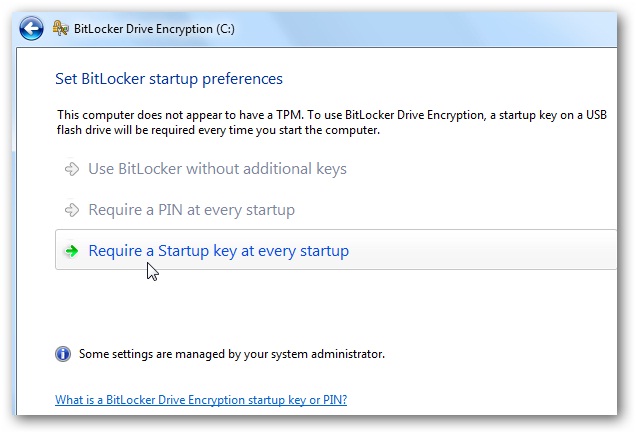637x435 pixels.
Task: Click the flash drive required line of description
Action: tap(218, 130)
